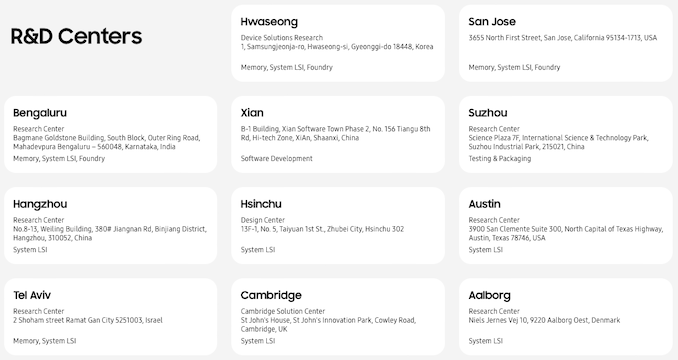Select the Austin card title

pos(484,204)
